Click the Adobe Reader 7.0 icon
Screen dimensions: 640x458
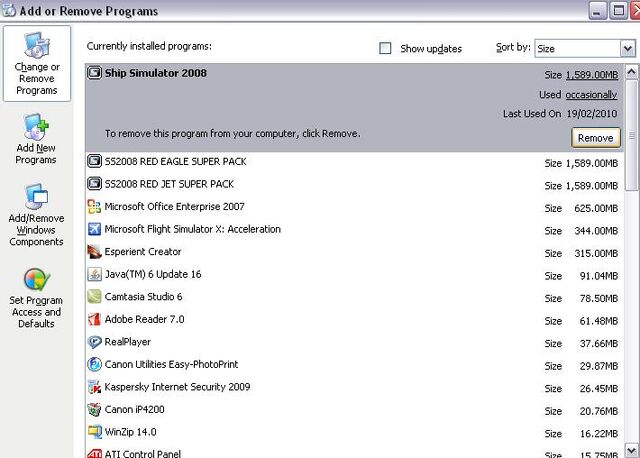point(94,319)
